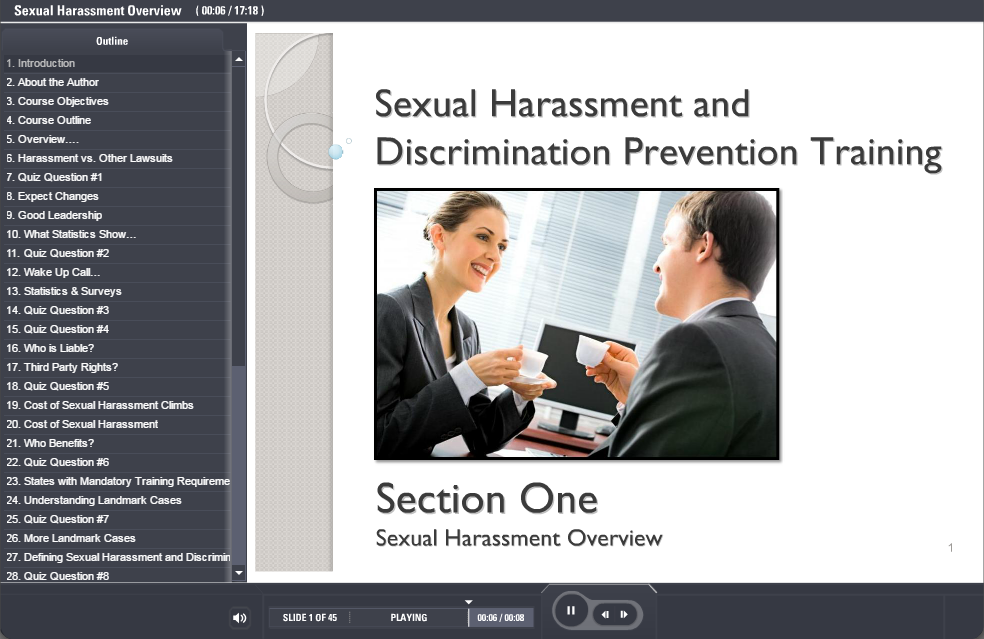Select Harassment vs. Other Lawsuits slide

click(x=89, y=158)
